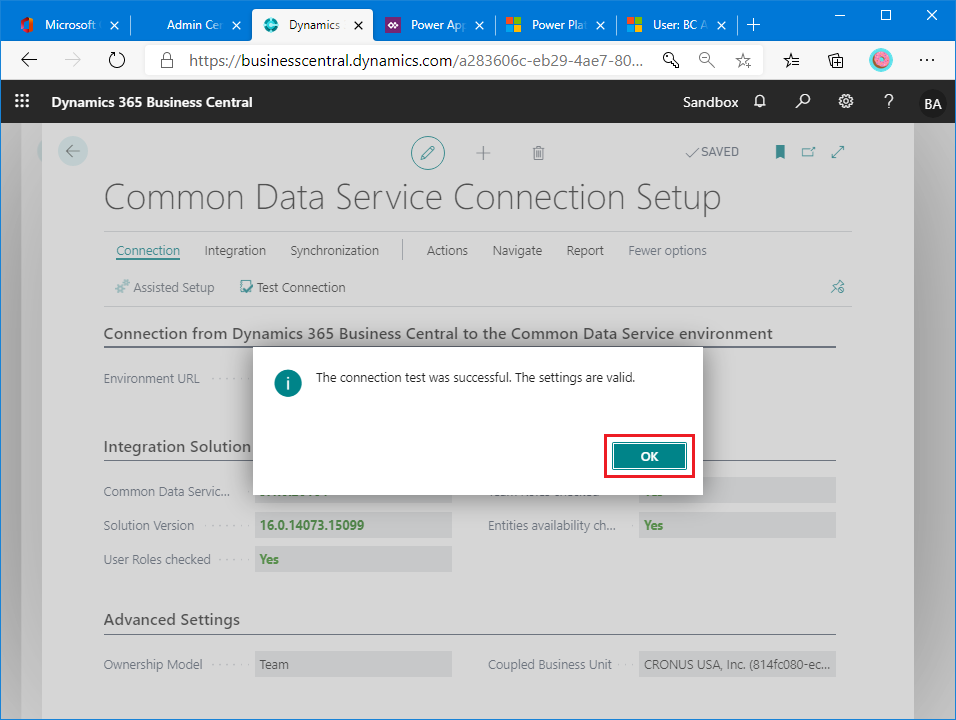Open the browser ellipsis menu
The width and height of the screenshot is (956, 720).
click(x=927, y=60)
